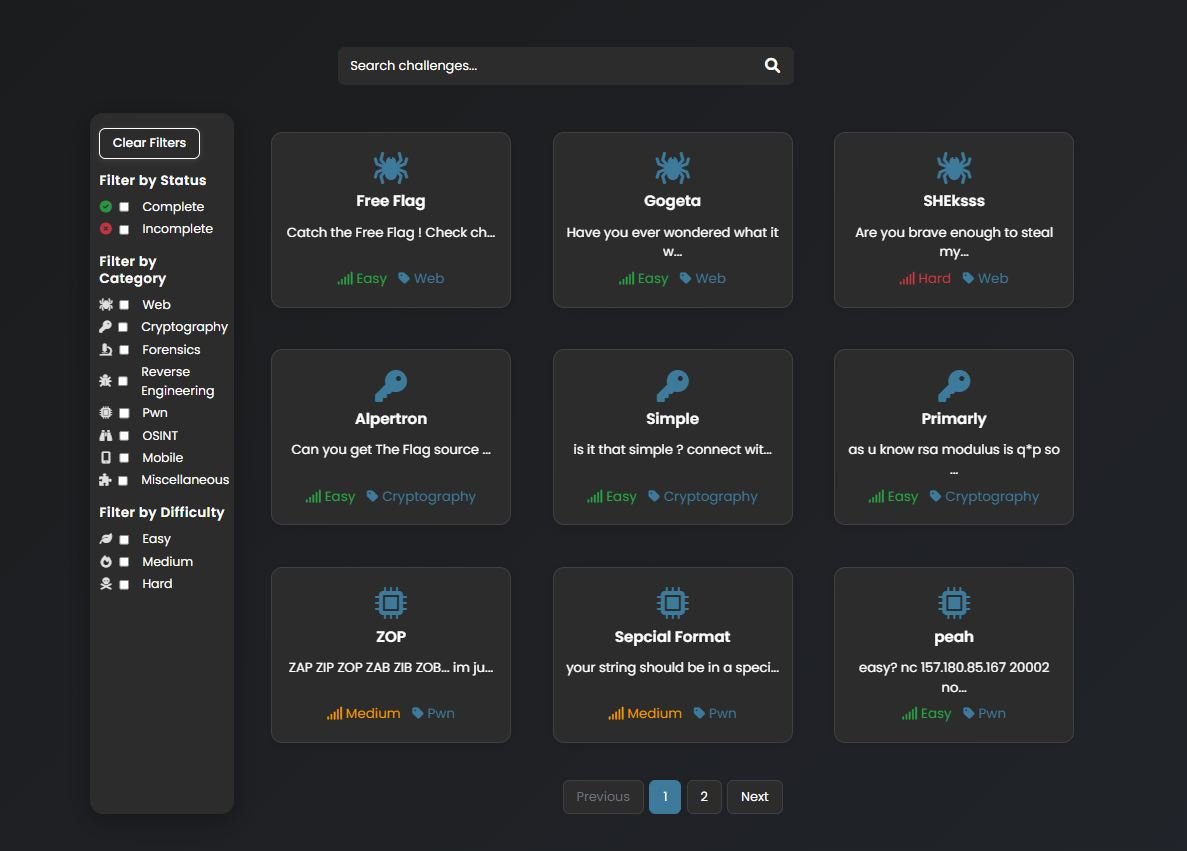Click the Hard label on SHEksss card

[x=934, y=278]
